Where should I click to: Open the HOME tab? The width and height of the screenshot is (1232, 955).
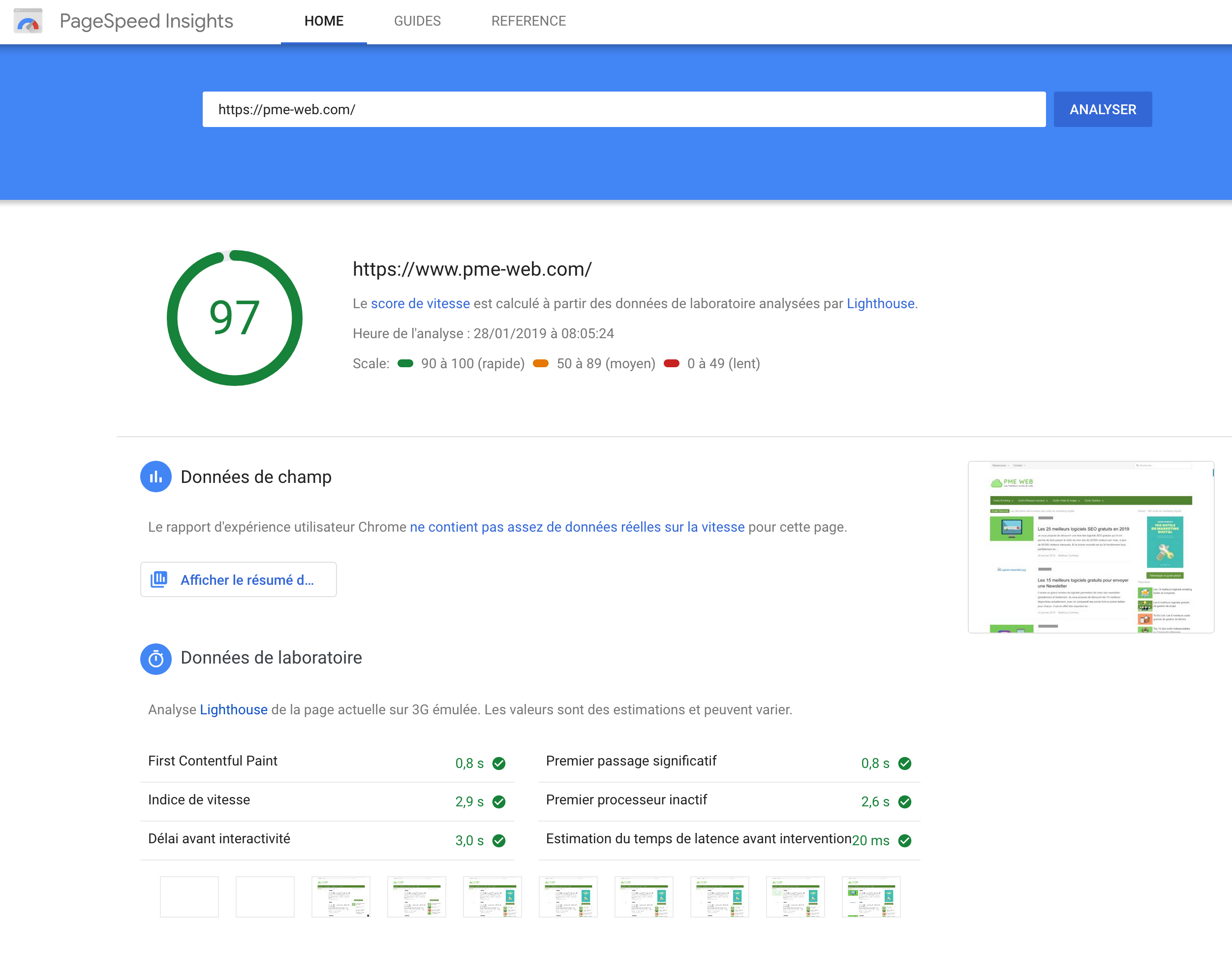point(324,22)
